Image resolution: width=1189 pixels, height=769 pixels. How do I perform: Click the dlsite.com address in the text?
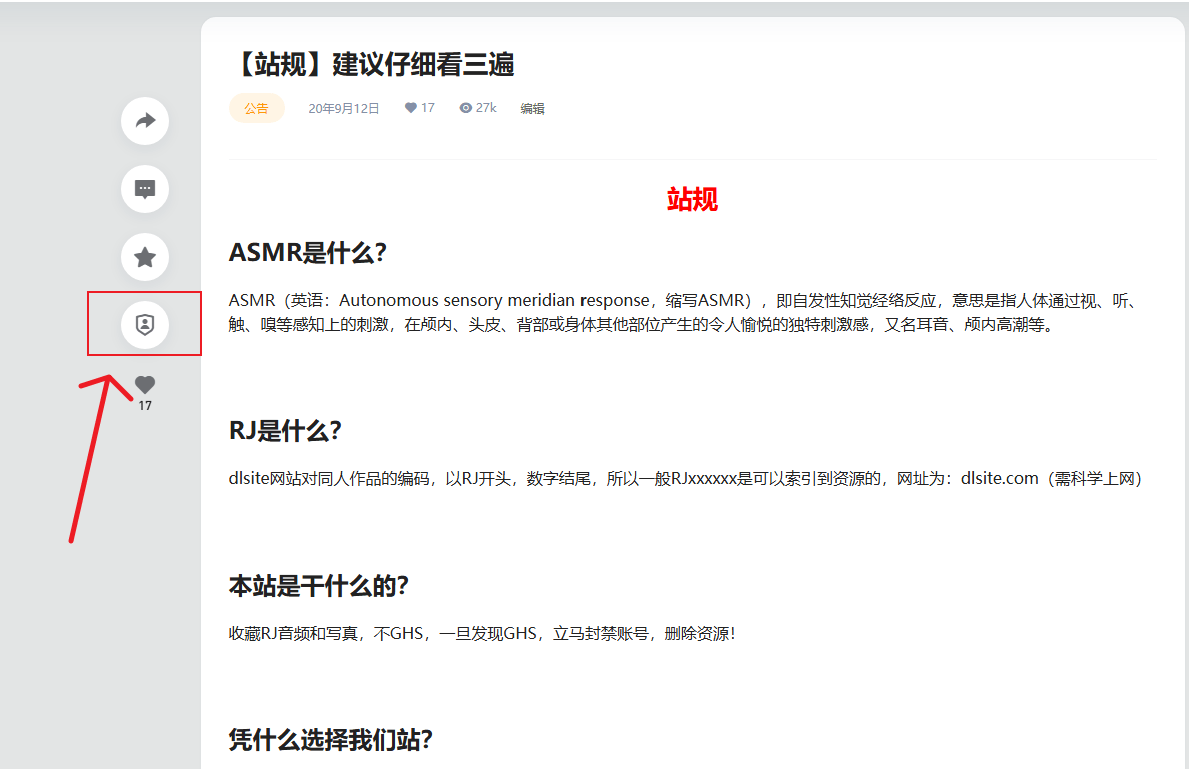(999, 478)
